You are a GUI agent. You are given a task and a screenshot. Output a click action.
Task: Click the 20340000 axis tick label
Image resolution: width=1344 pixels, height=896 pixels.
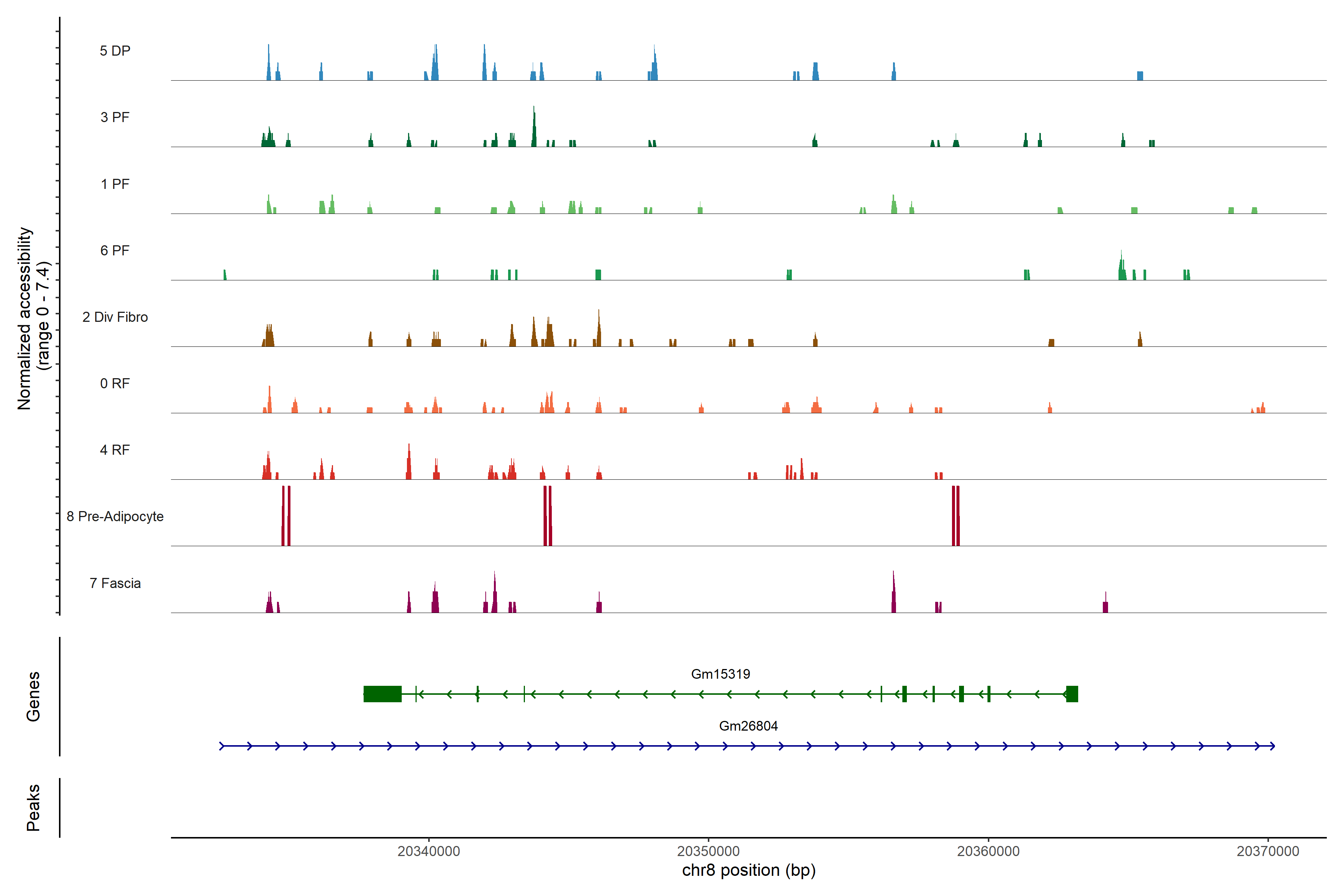pyautogui.click(x=429, y=851)
